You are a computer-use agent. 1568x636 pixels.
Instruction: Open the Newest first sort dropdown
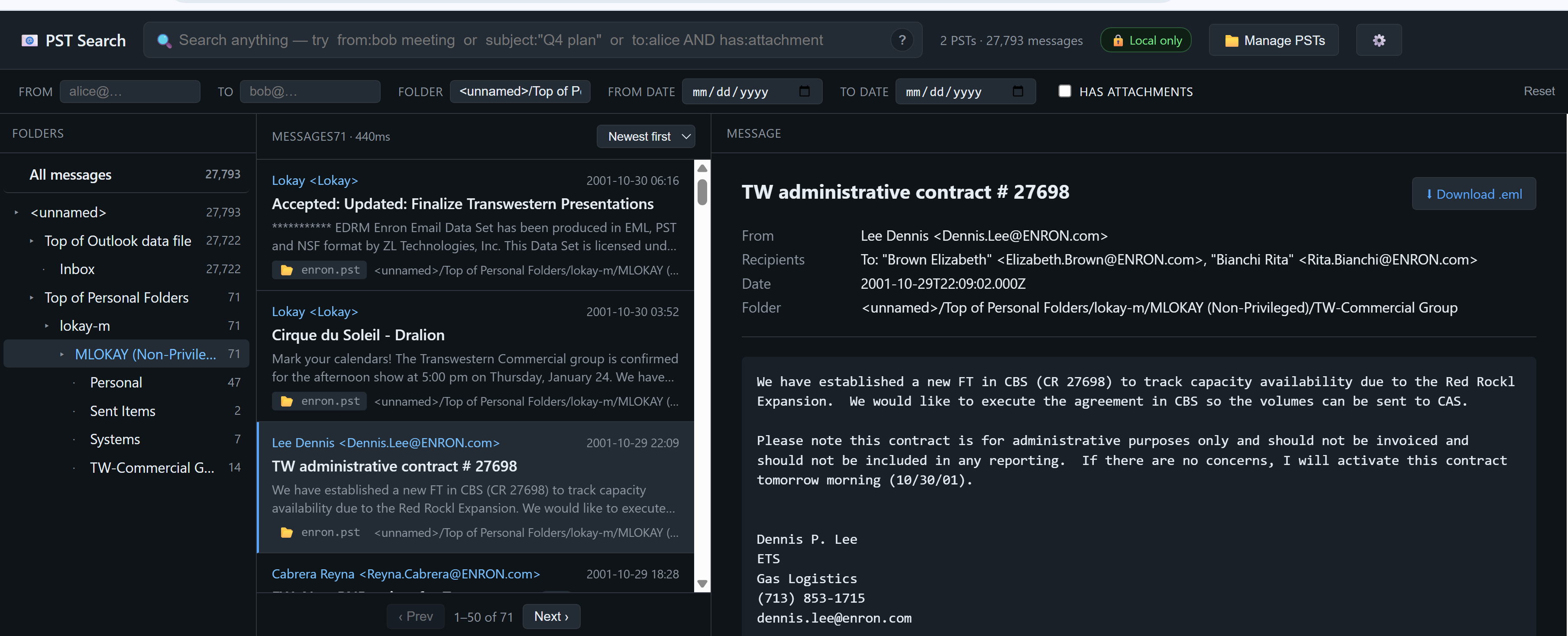(645, 136)
